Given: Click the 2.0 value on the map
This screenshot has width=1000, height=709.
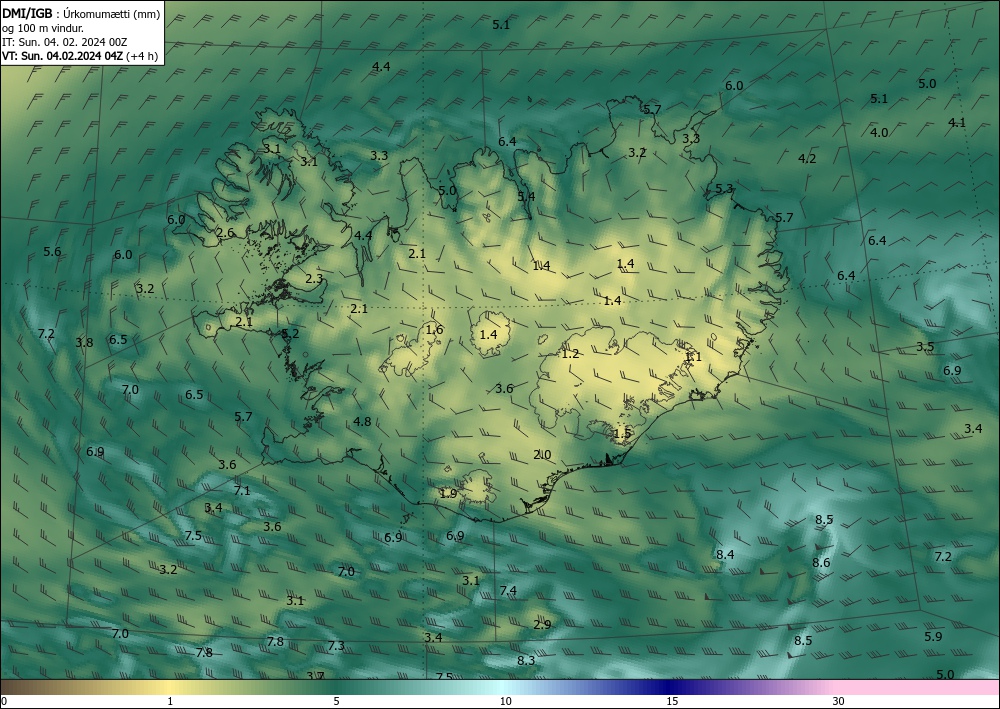Looking at the screenshot, I should pos(542,455).
